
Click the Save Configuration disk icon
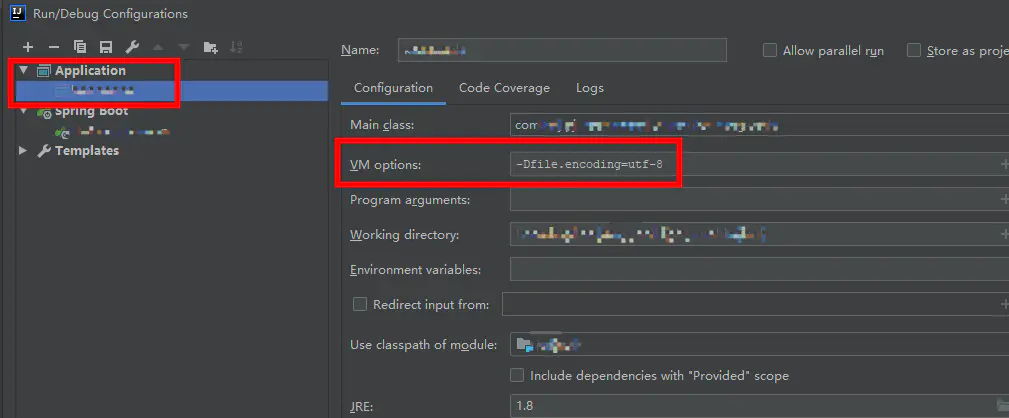point(106,47)
